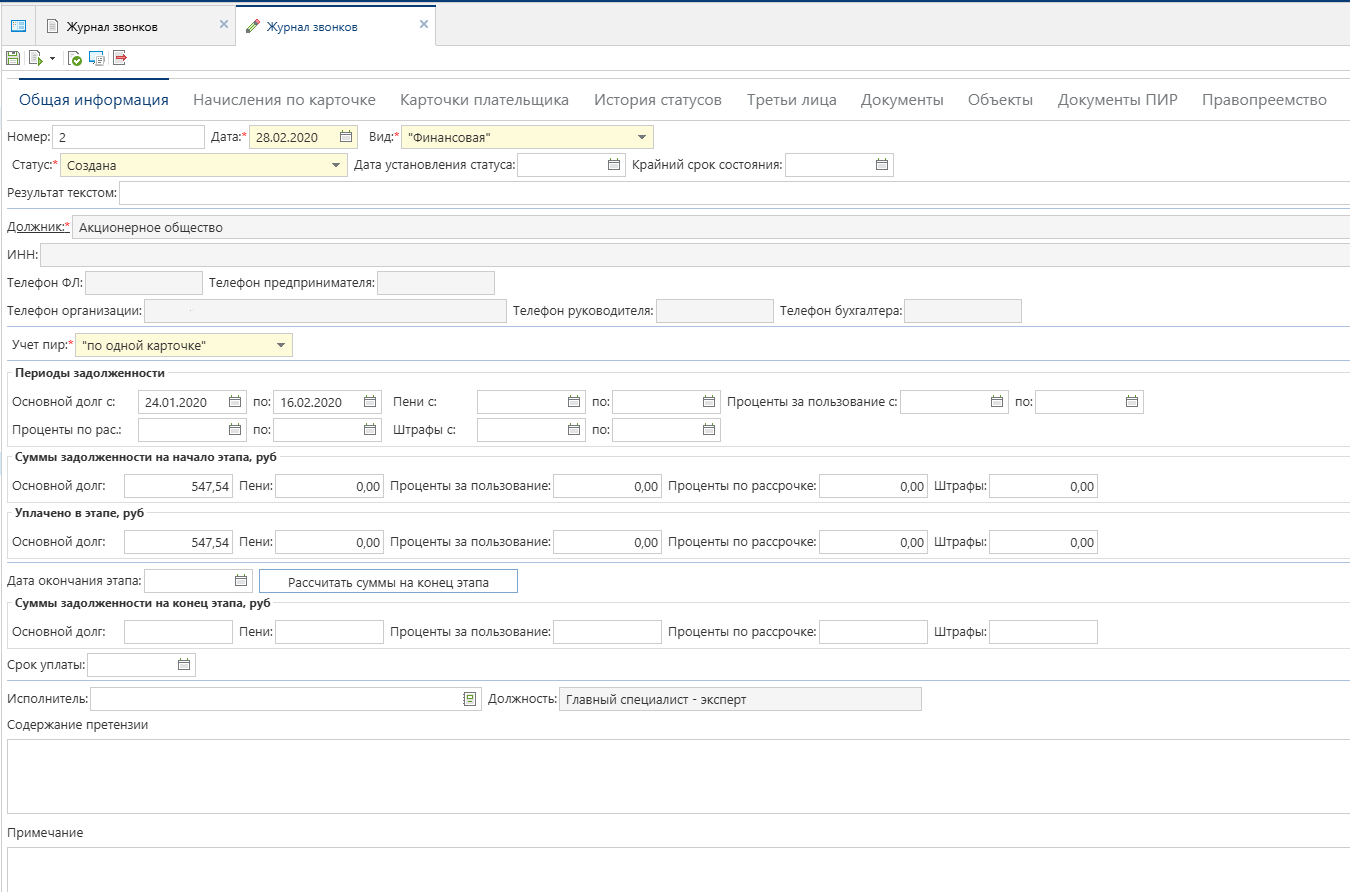Click Пени field in конец этапа section
Image resolution: width=1350 pixels, height=892 pixels.
coord(330,632)
